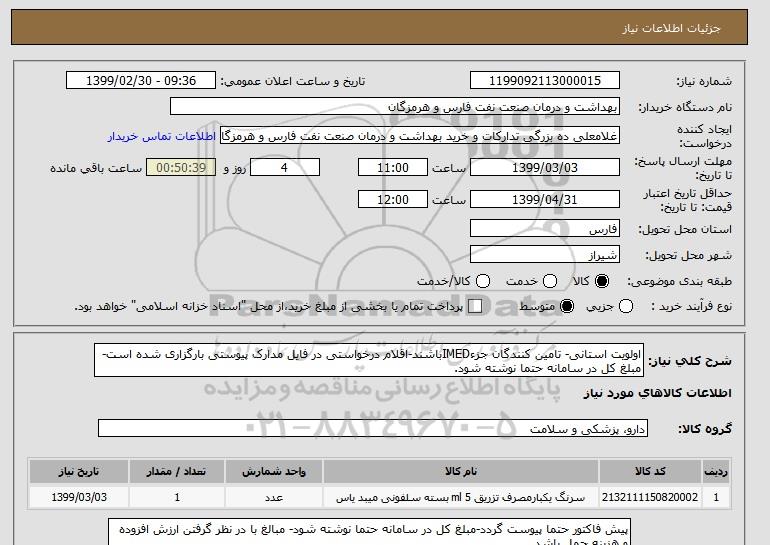This screenshot has height=545, width=770.
Task: Click the delivery city field شیراز
Action: point(545,254)
